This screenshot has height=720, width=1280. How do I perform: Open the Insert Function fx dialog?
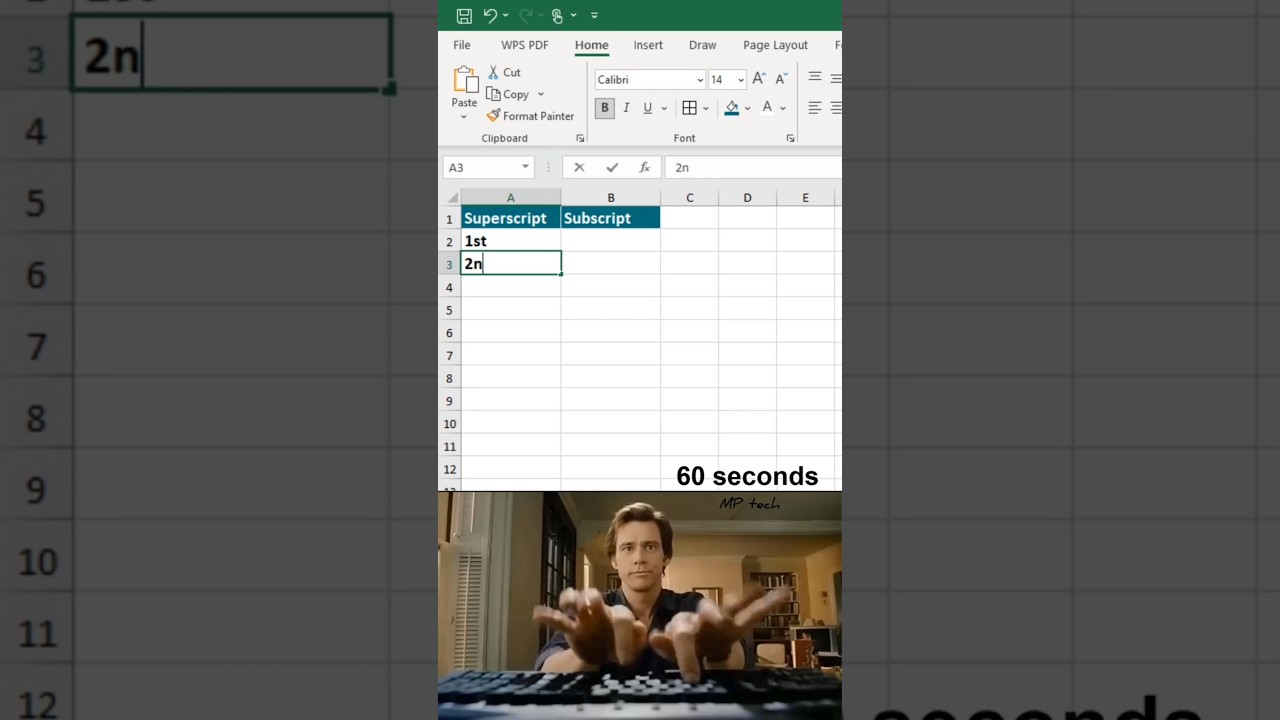tap(645, 167)
